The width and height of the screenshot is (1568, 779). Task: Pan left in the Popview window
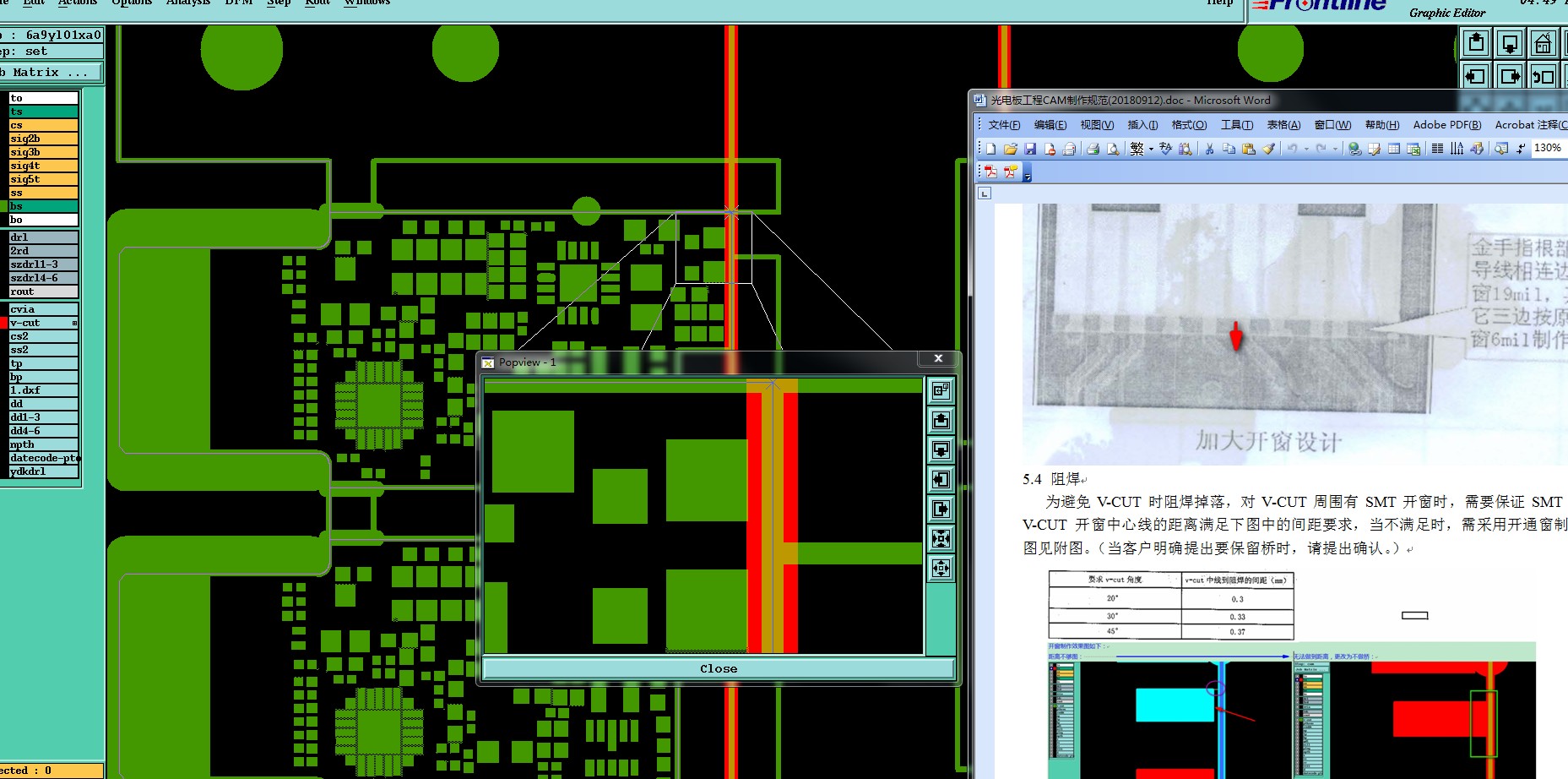click(x=941, y=479)
